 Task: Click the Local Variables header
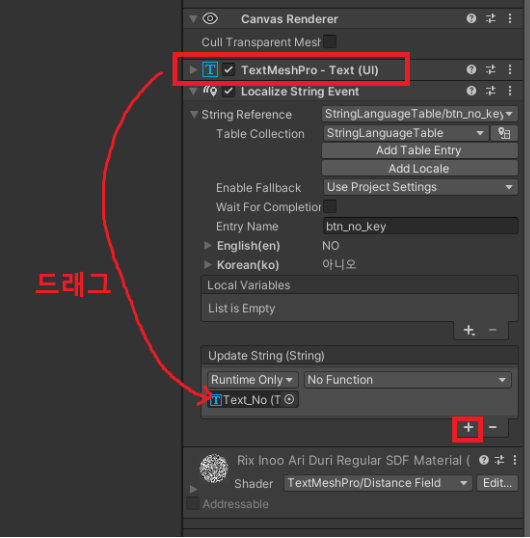(360, 285)
